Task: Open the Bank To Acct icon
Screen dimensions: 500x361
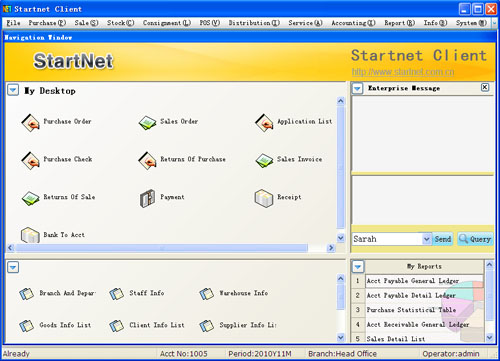Action: click(x=30, y=235)
